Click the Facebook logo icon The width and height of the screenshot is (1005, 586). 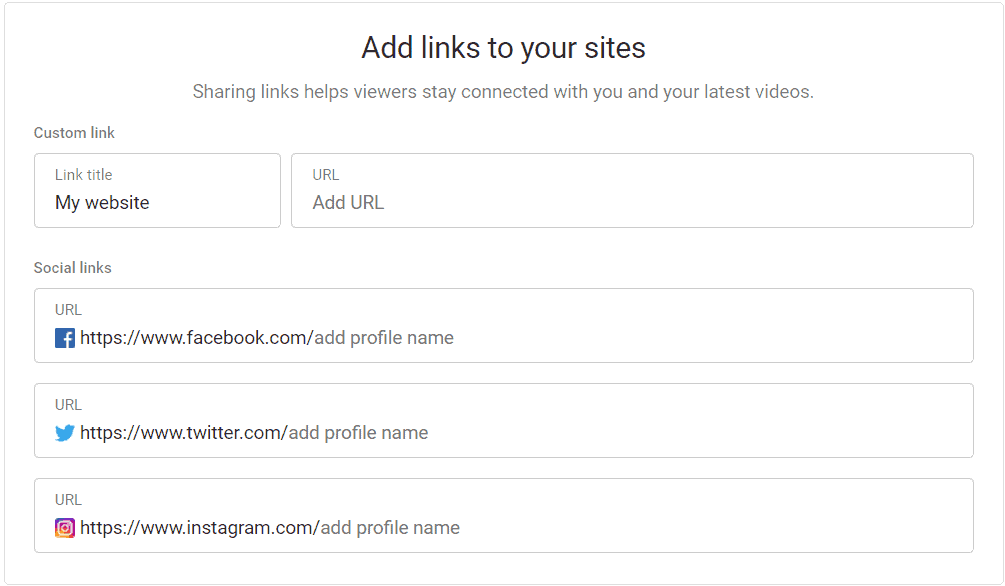(x=65, y=339)
